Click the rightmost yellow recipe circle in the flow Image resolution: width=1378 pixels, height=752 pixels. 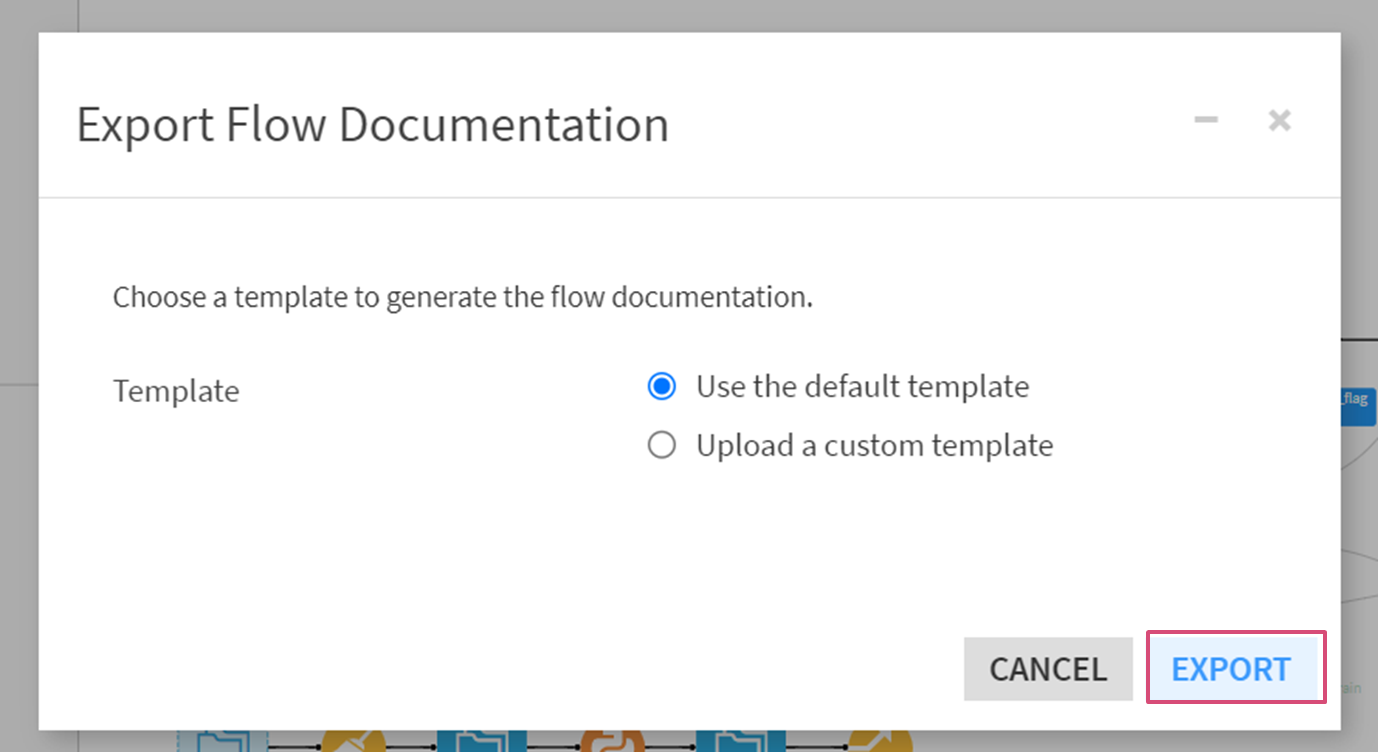880,741
